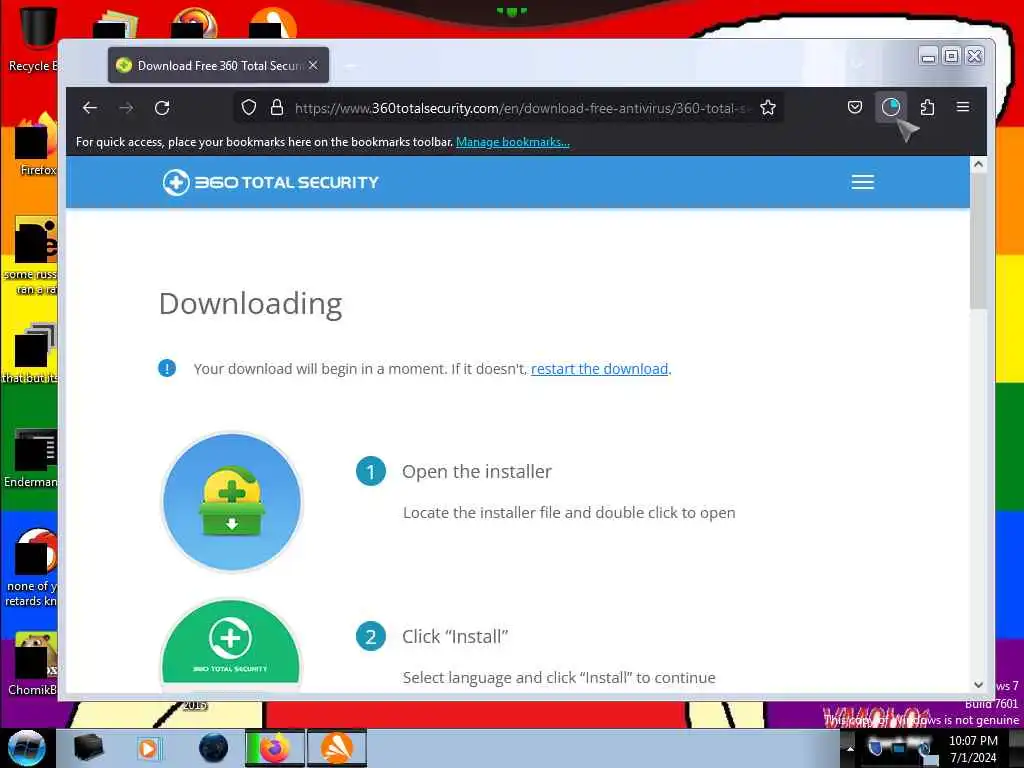Maximize the Firefox window

952,56
